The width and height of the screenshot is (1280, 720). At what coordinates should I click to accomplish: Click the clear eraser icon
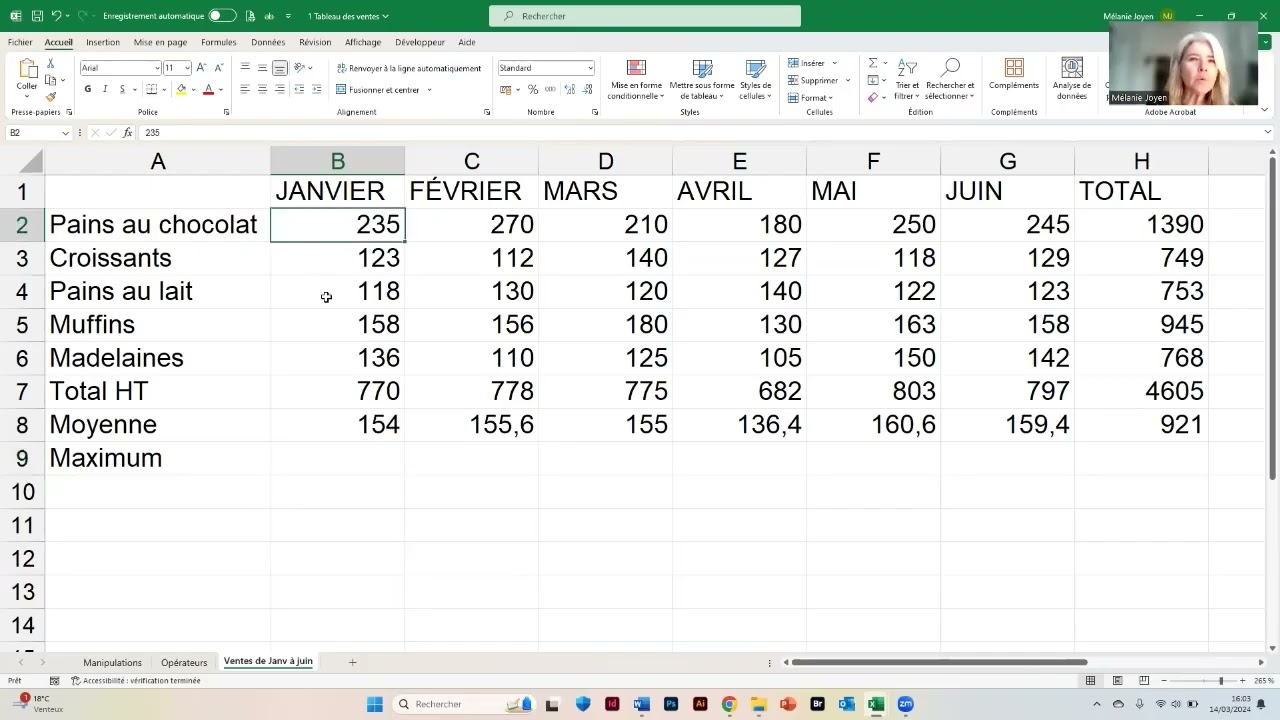click(x=873, y=97)
